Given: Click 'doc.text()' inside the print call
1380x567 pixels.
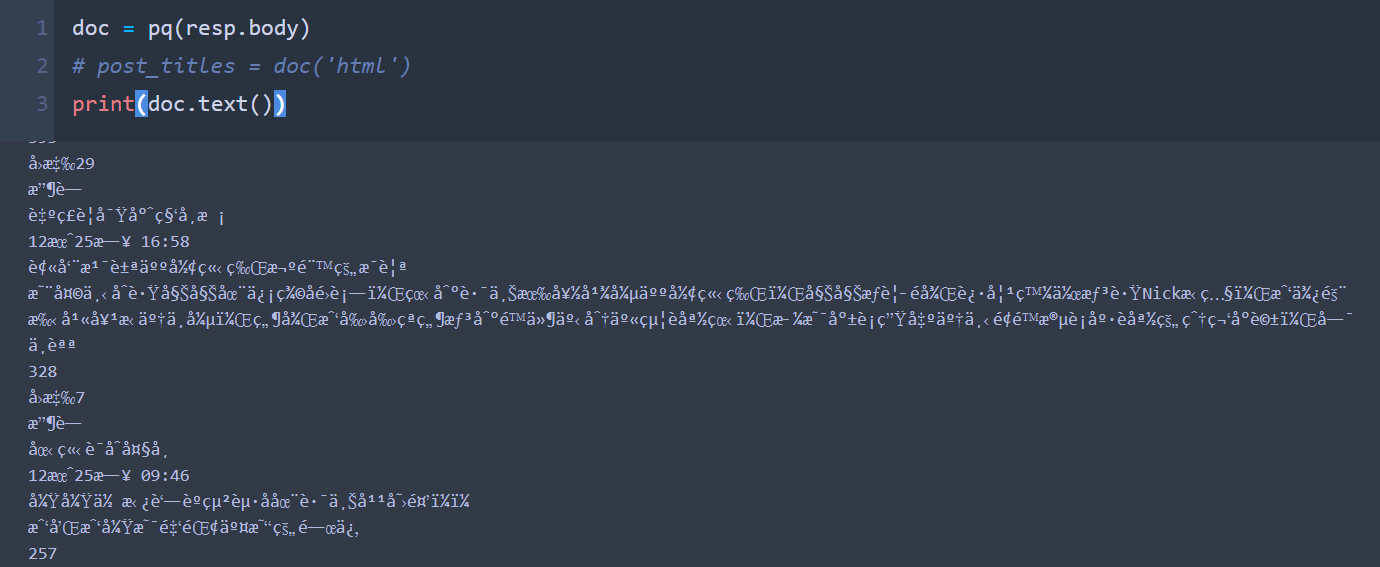Looking at the screenshot, I should click(x=210, y=104).
